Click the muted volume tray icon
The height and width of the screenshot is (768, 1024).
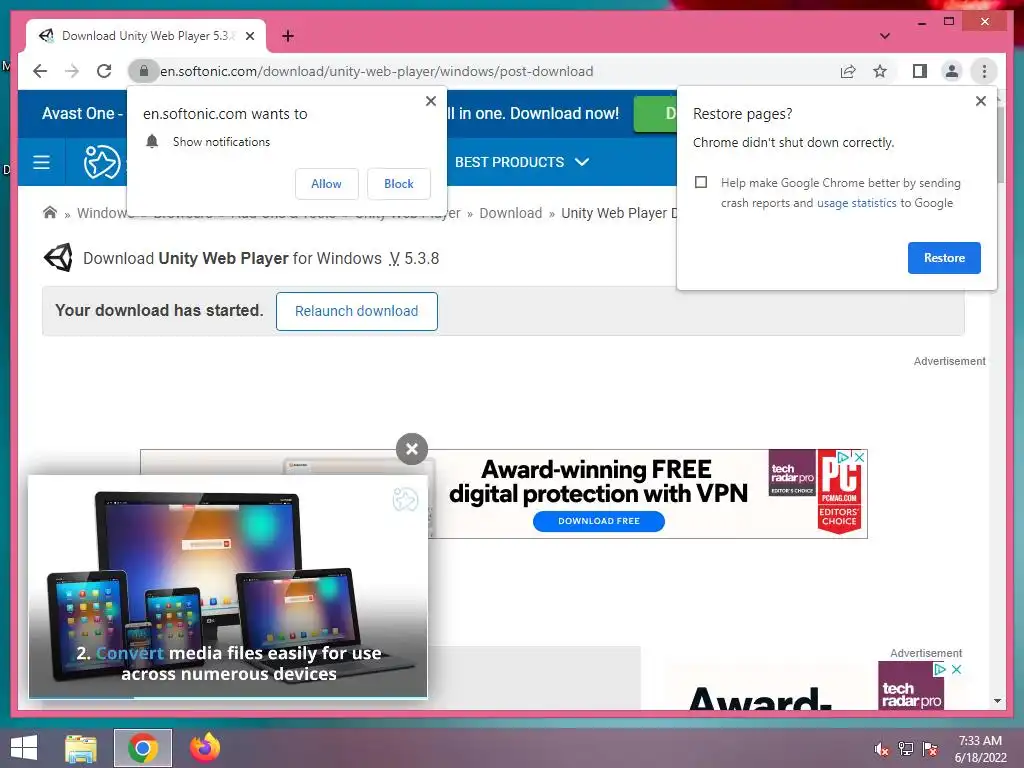pyautogui.click(x=881, y=749)
